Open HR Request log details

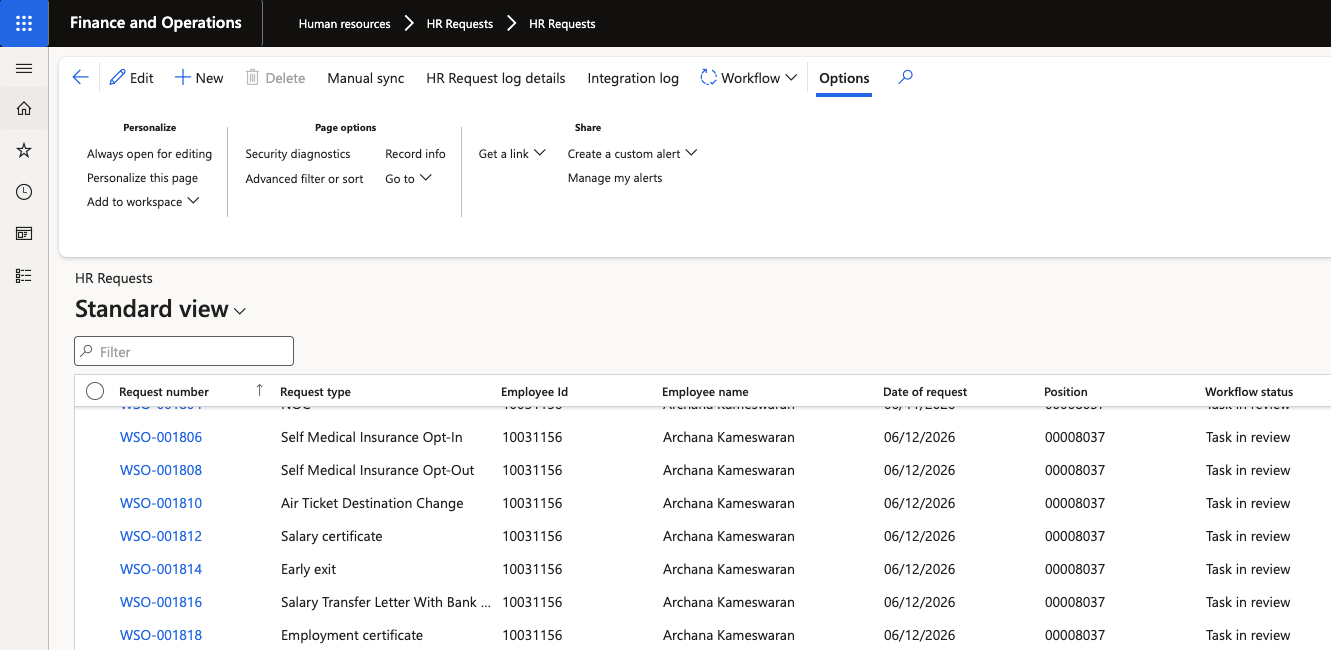click(x=496, y=78)
